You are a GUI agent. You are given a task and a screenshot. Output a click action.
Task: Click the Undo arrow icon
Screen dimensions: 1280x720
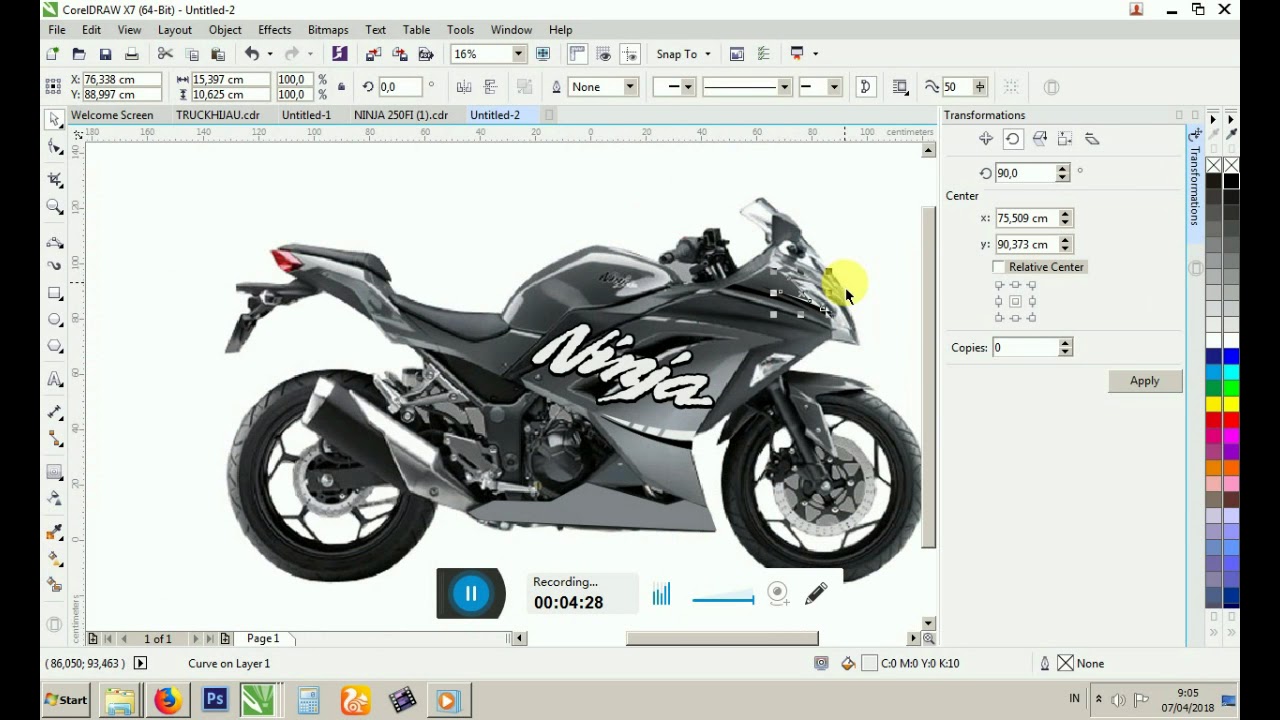[x=251, y=54]
